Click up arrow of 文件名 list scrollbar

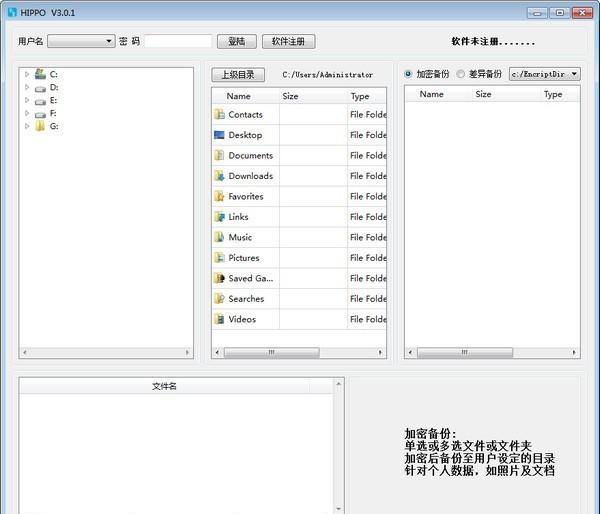tap(339, 383)
